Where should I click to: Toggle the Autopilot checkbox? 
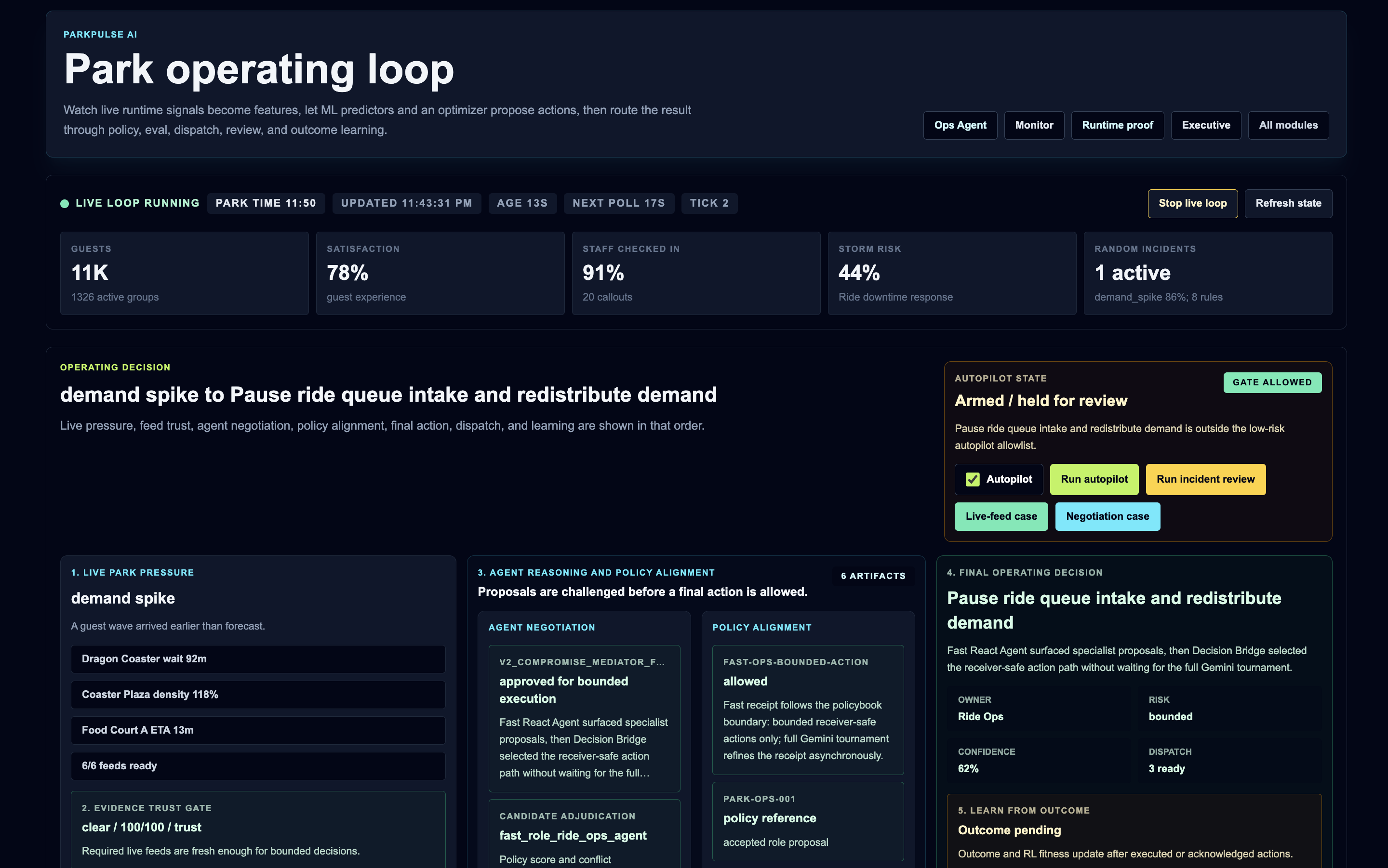coord(972,479)
